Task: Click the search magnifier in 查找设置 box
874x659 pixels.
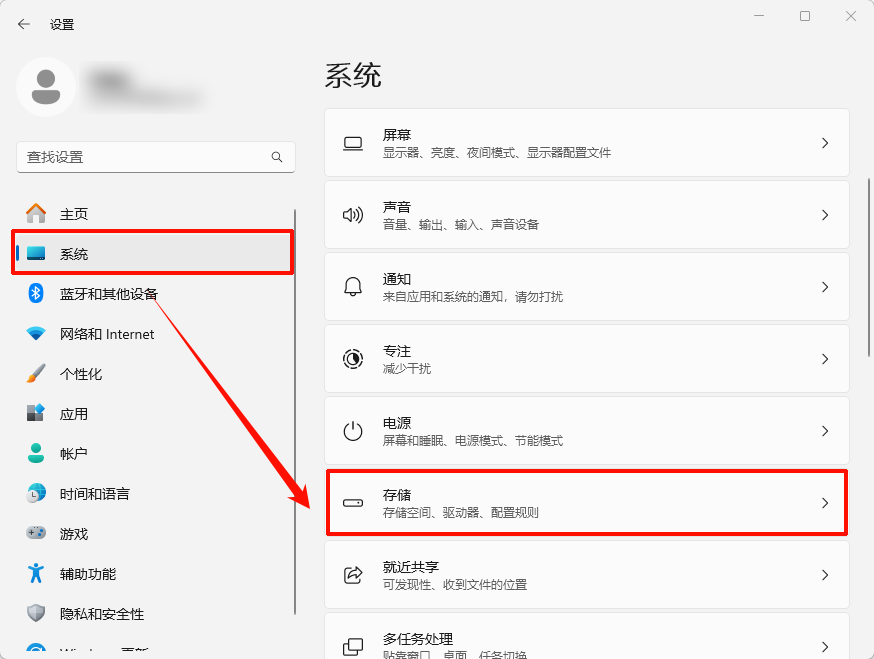Action: click(276, 157)
